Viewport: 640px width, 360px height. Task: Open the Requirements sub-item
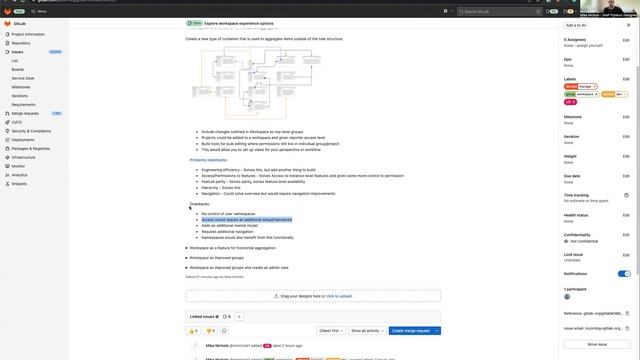tap(23, 104)
